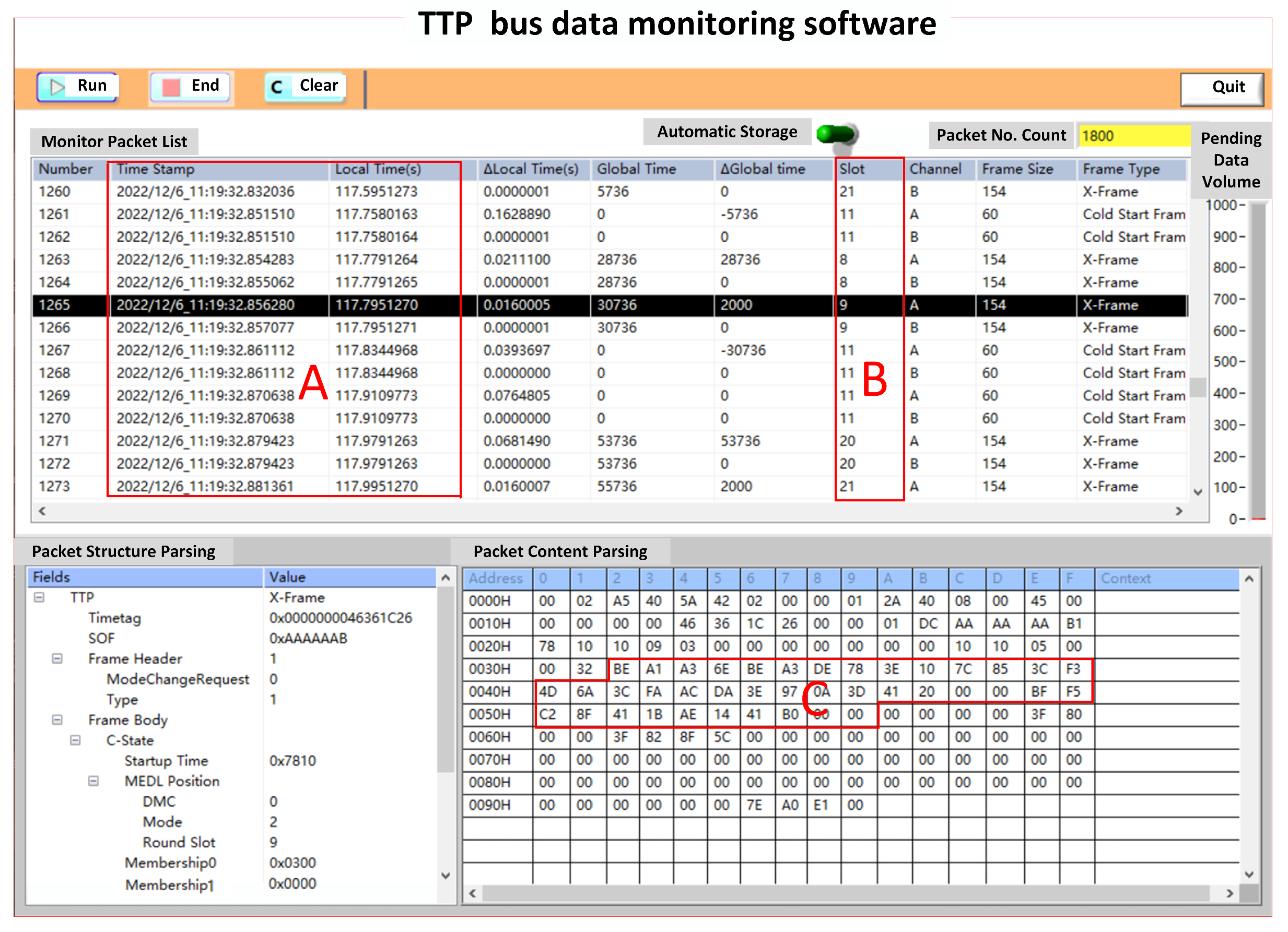Select packet row number 1269
This screenshot has width=1288, height=932.
point(54,396)
